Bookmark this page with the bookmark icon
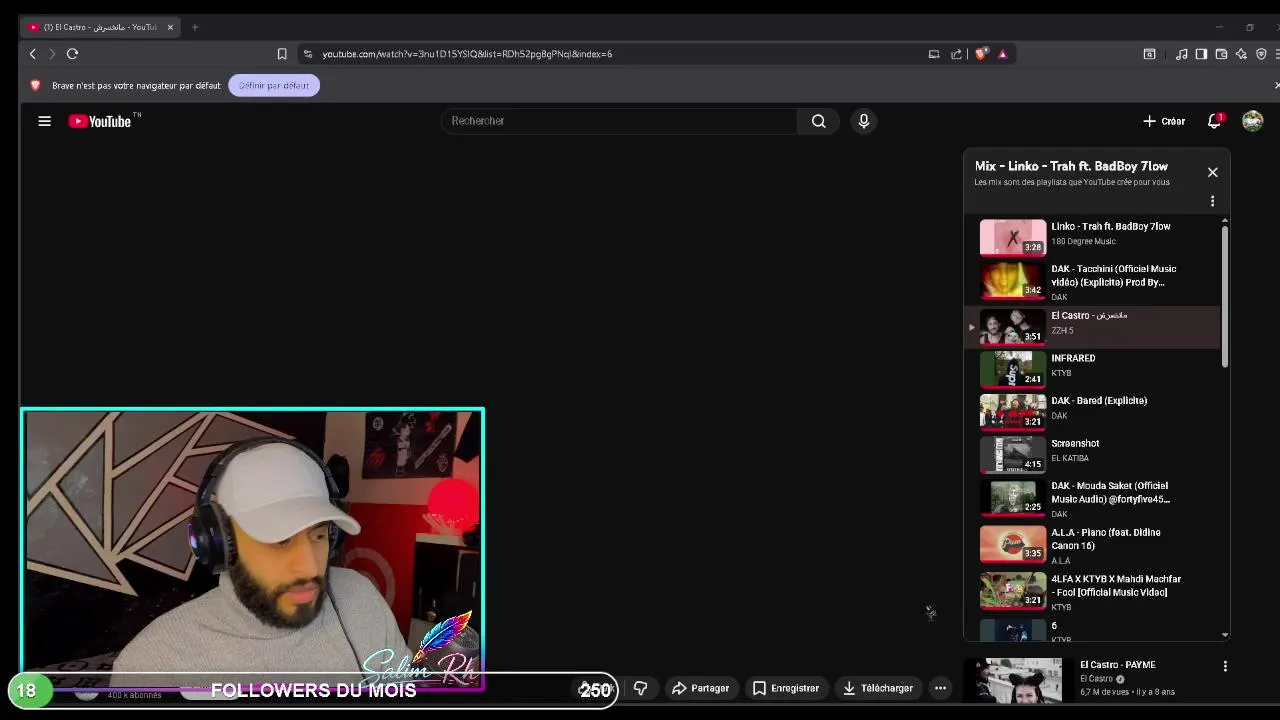The height and width of the screenshot is (720, 1280). coord(282,54)
